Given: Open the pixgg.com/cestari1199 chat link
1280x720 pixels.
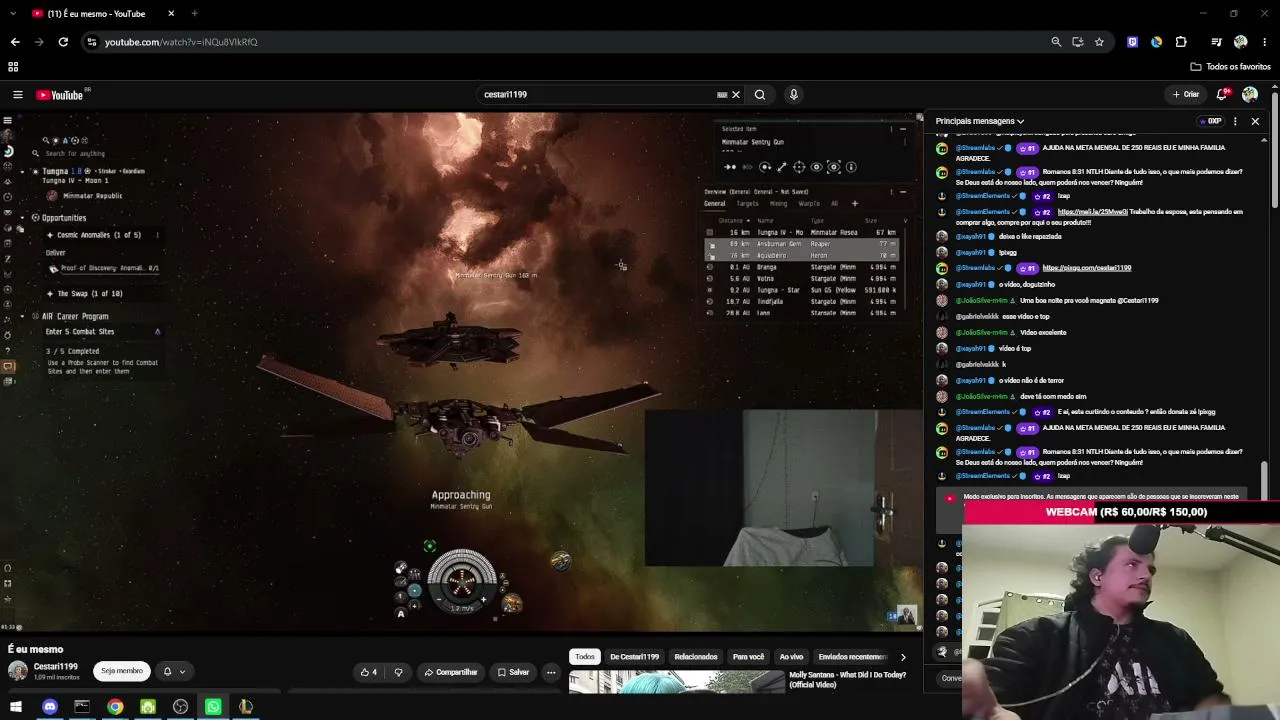Looking at the screenshot, I should pyautogui.click(x=1087, y=268).
